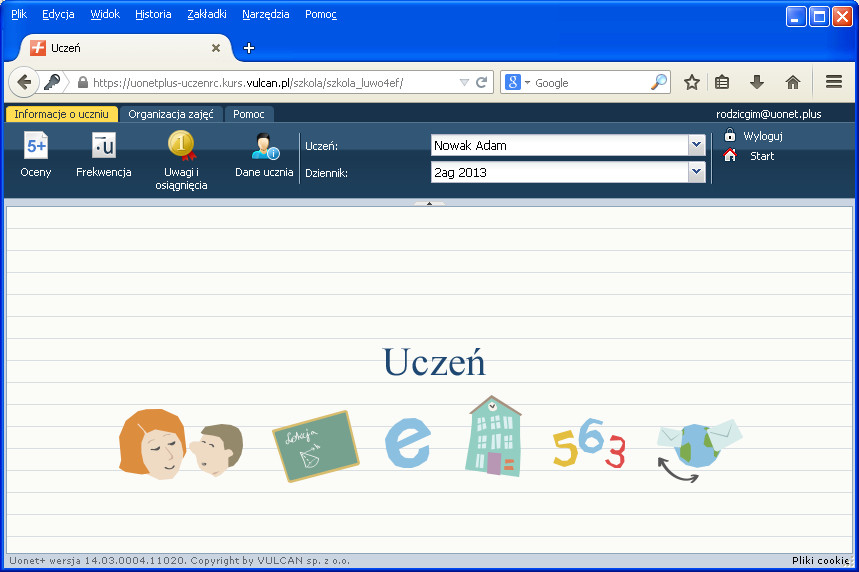859x572 pixels.
Task: Go to browser home page icon
Action: click(792, 83)
